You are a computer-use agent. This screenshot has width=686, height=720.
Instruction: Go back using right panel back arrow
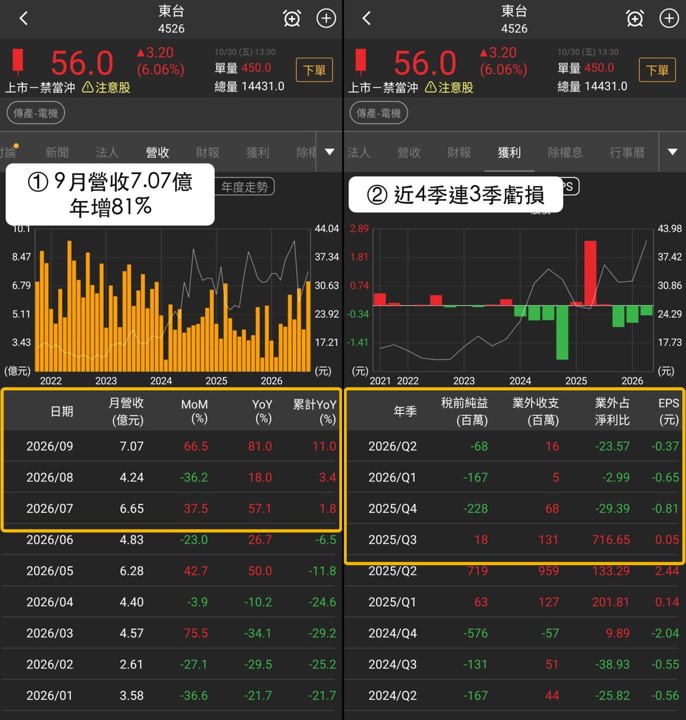tap(366, 18)
